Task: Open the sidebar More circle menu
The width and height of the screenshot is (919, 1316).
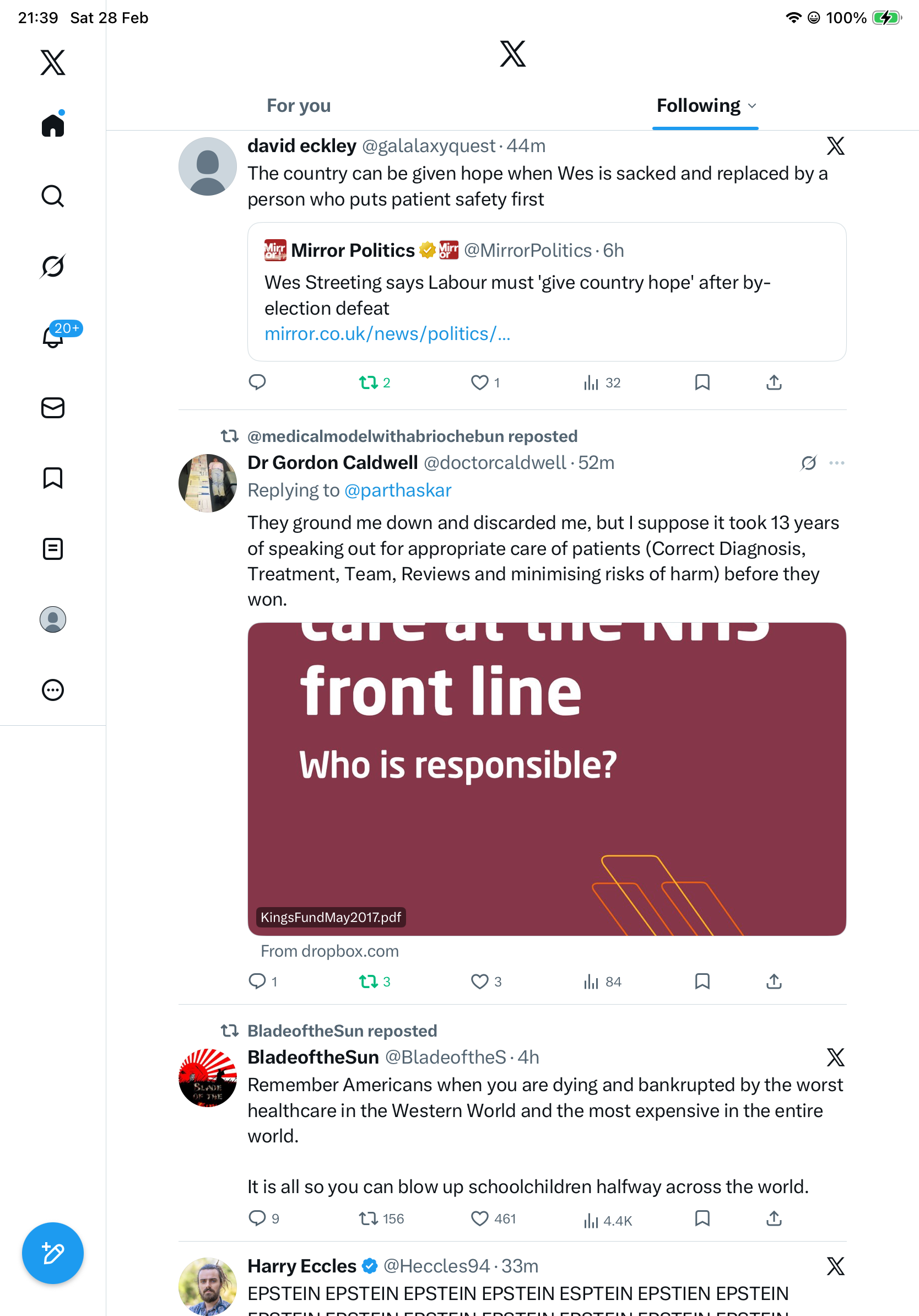Action: click(x=53, y=689)
